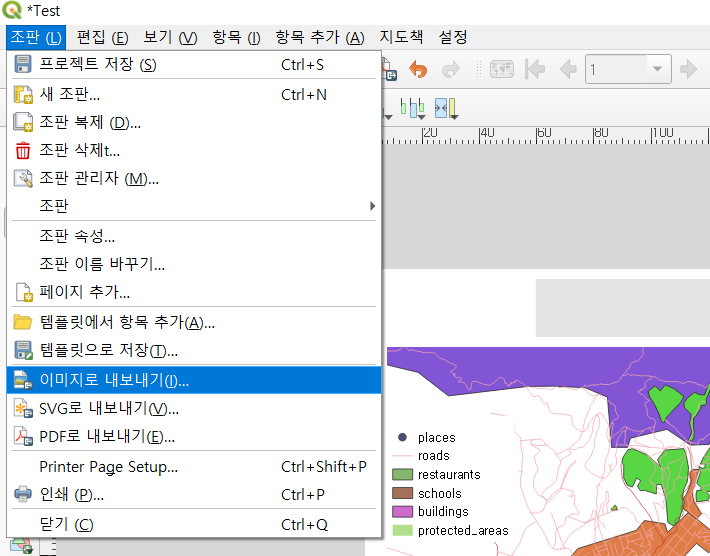Click the 페이지 추가 page icon
Image resolution: width=710 pixels, height=556 pixels.
point(24,292)
